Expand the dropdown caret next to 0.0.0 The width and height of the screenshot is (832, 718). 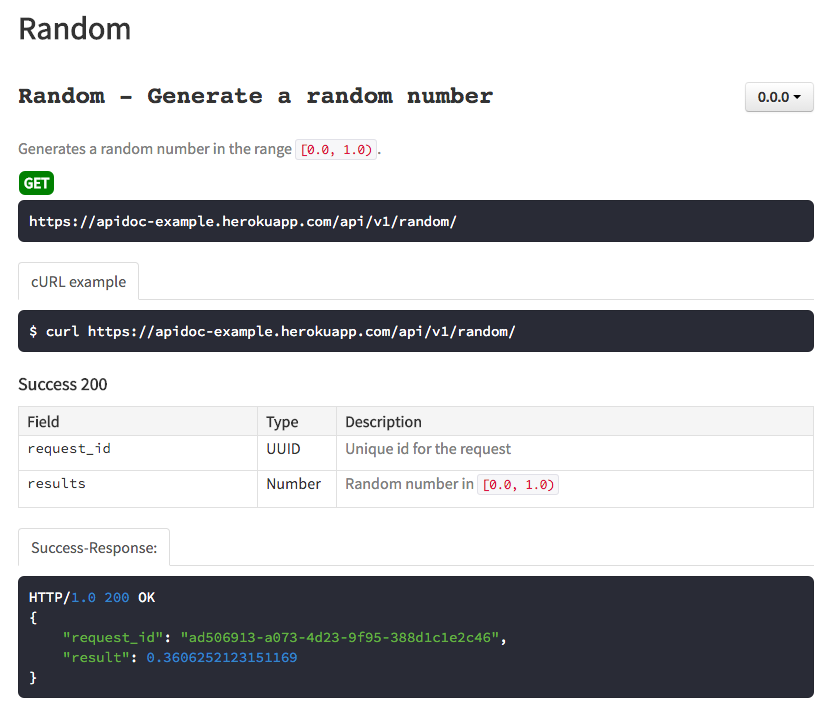tap(797, 96)
